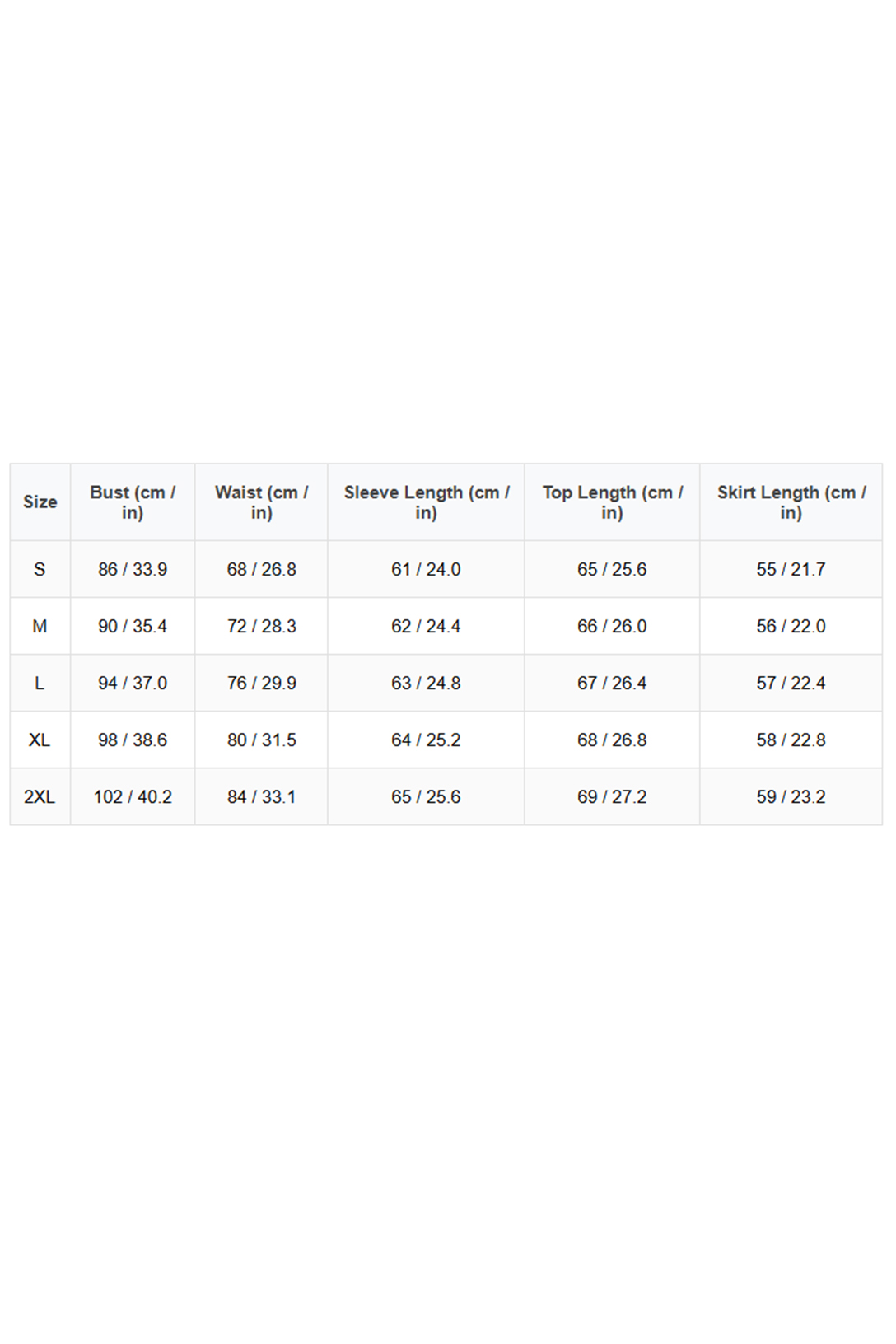Image resolution: width=896 pixels, height=1344 pixels.
Task: Select top length cell 68 / 26.8
Action: [x=612, y=740]
